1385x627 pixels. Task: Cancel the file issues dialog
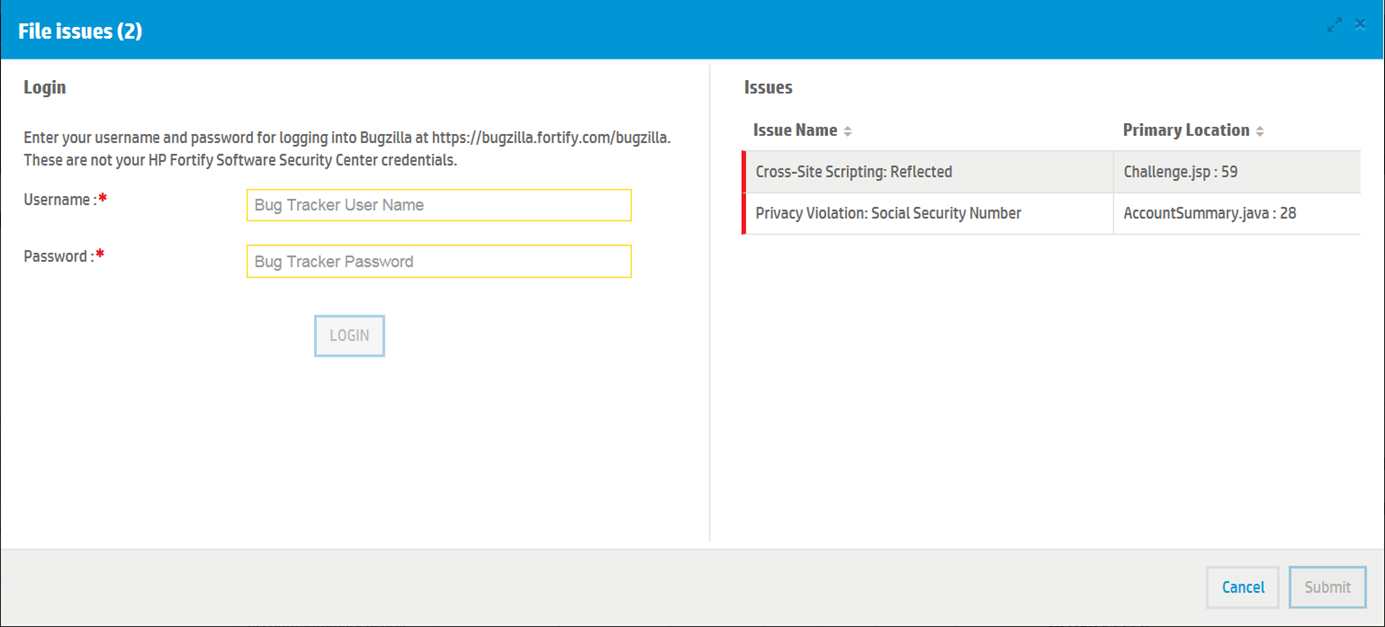[x=1243, y=588]
